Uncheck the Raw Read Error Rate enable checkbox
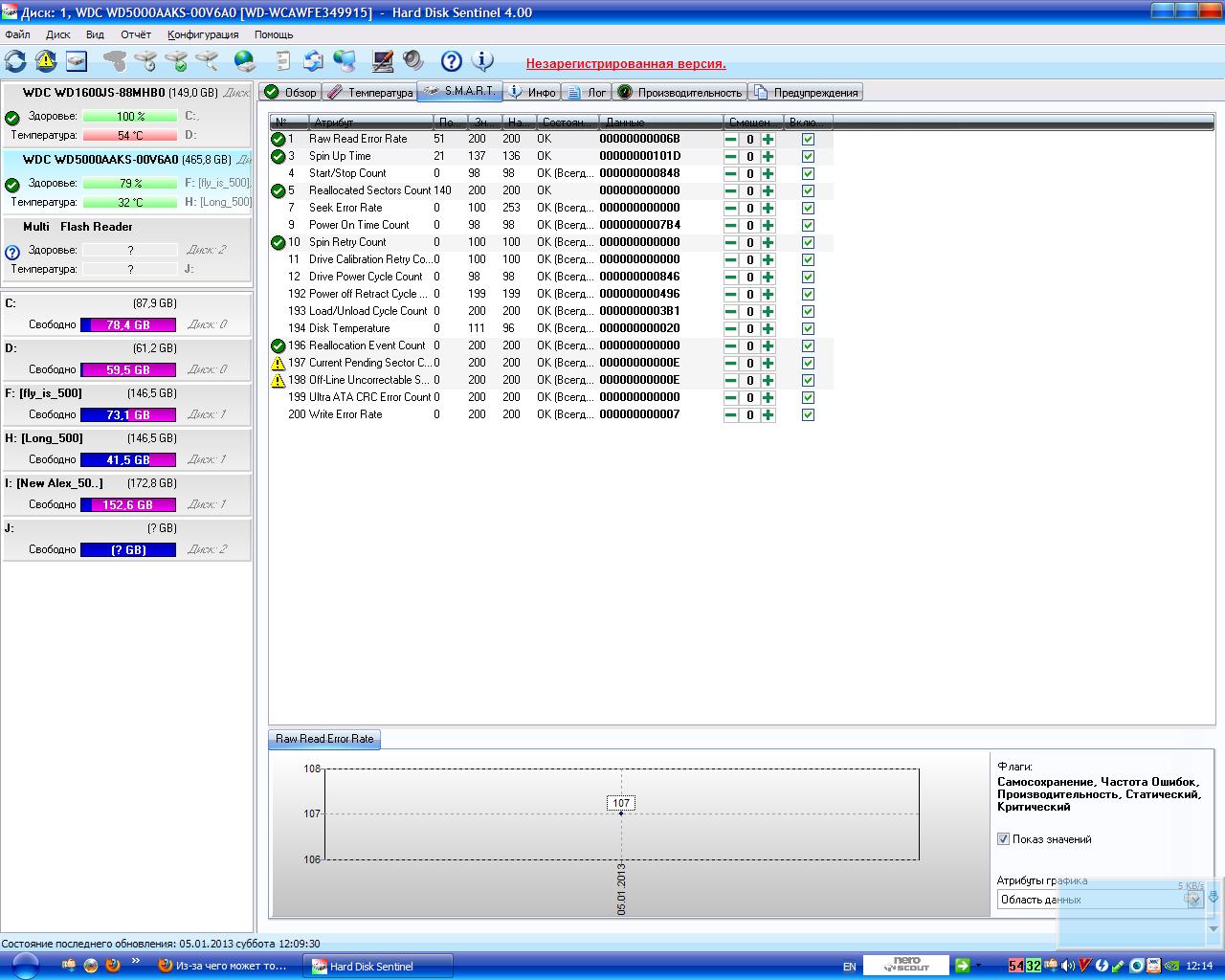 click(x=808, y=139)
